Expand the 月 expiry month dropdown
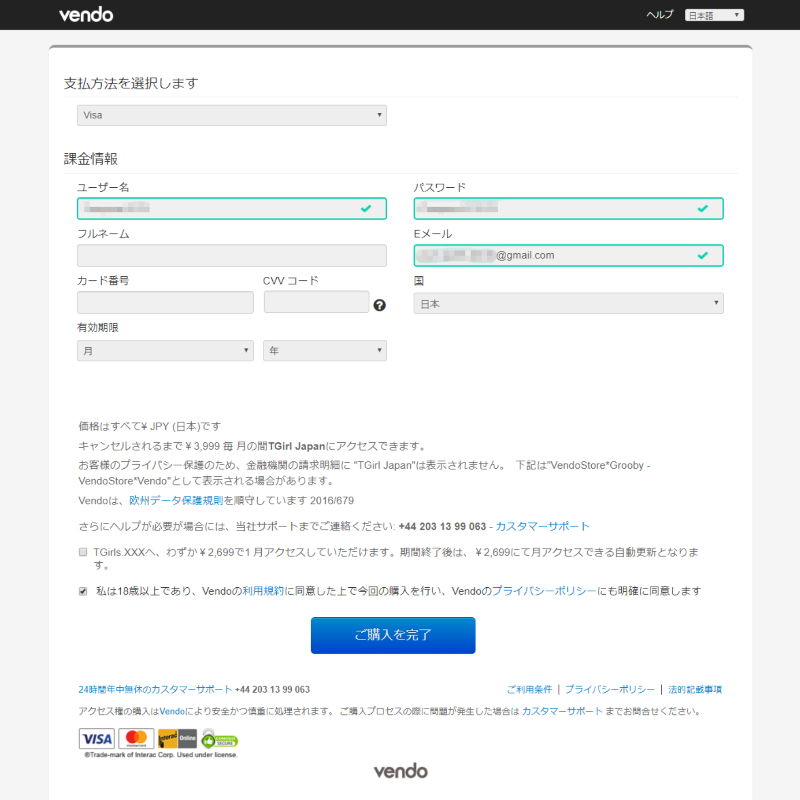Image resolution: width=800 pixels, height=800 pixels. [x=165, y=350]
